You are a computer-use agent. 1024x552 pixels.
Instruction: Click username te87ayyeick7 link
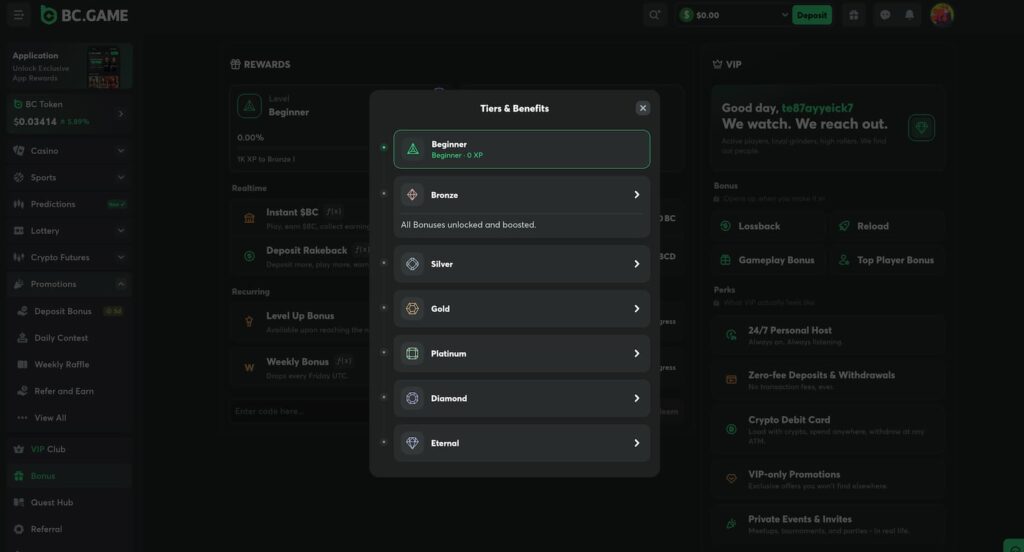[x=817, y=108]
